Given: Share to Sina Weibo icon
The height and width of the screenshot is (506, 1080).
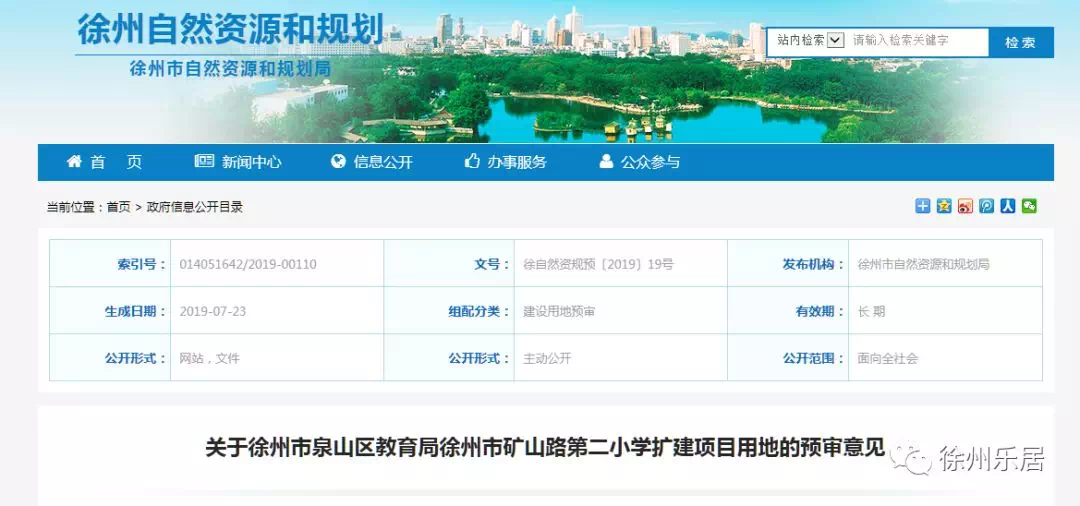Looking at the screenshot, I should point(966,206).
